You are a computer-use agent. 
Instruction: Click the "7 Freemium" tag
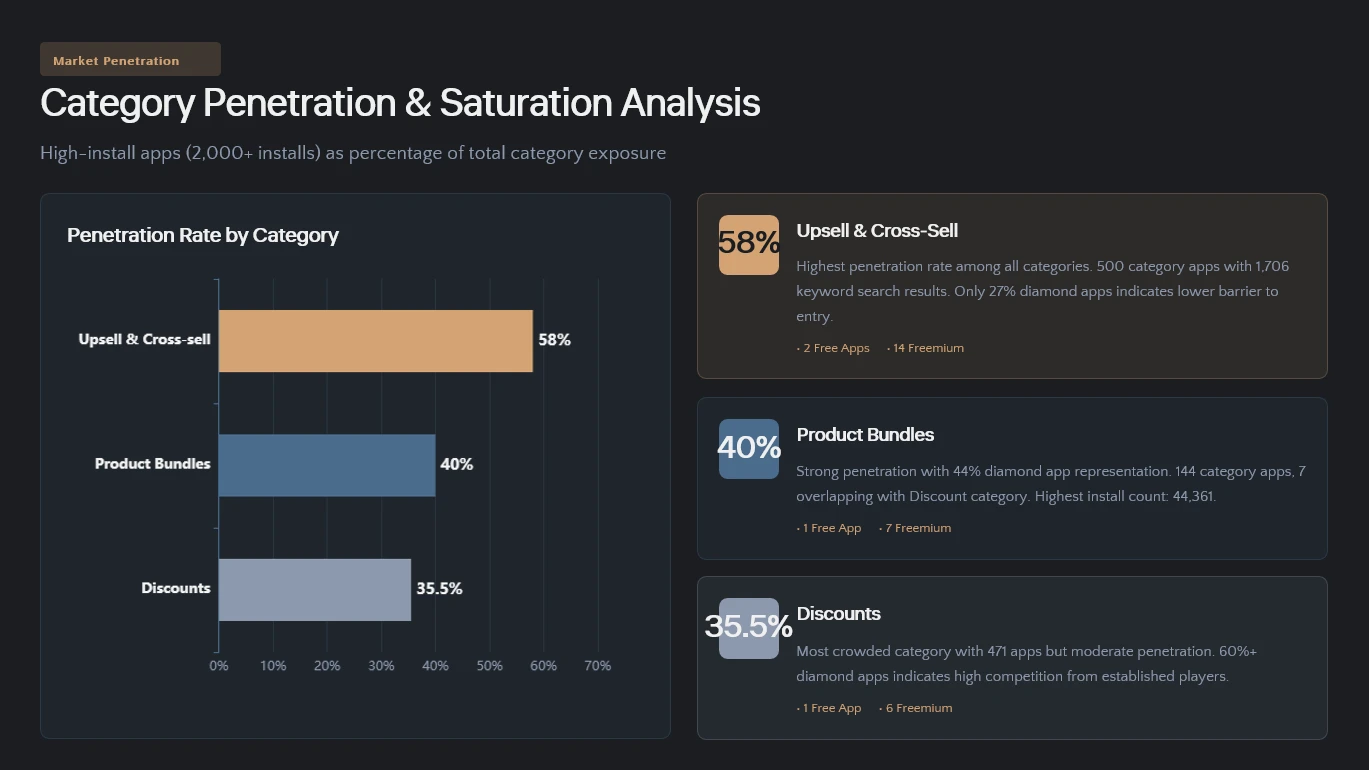point(917,528)
